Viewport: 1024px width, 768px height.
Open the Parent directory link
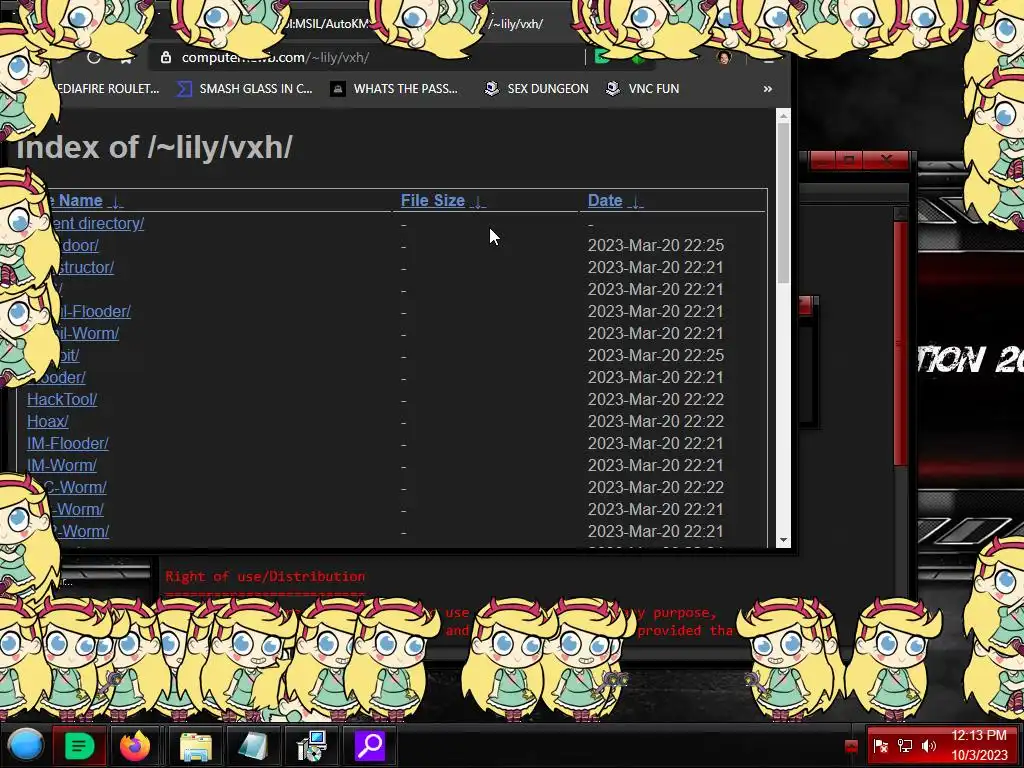pos(97,223)
